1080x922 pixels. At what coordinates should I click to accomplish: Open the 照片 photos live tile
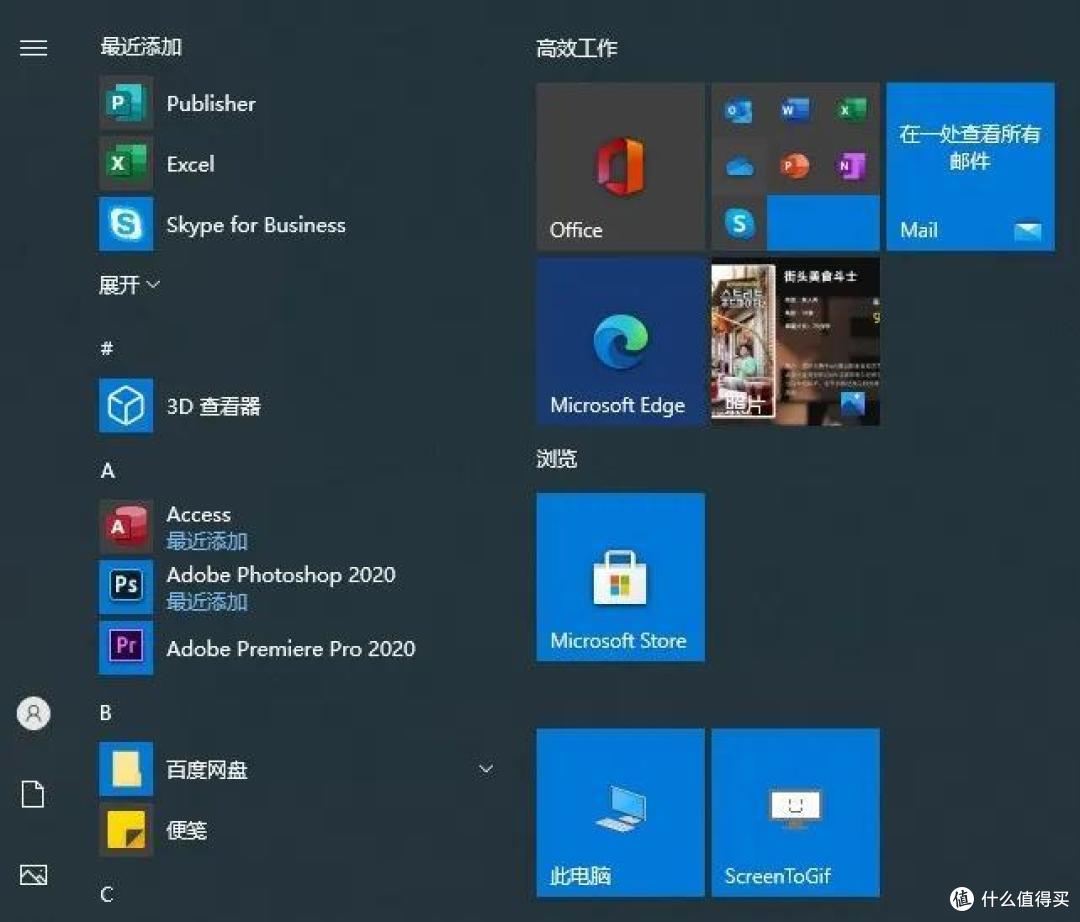coord(796,342)
